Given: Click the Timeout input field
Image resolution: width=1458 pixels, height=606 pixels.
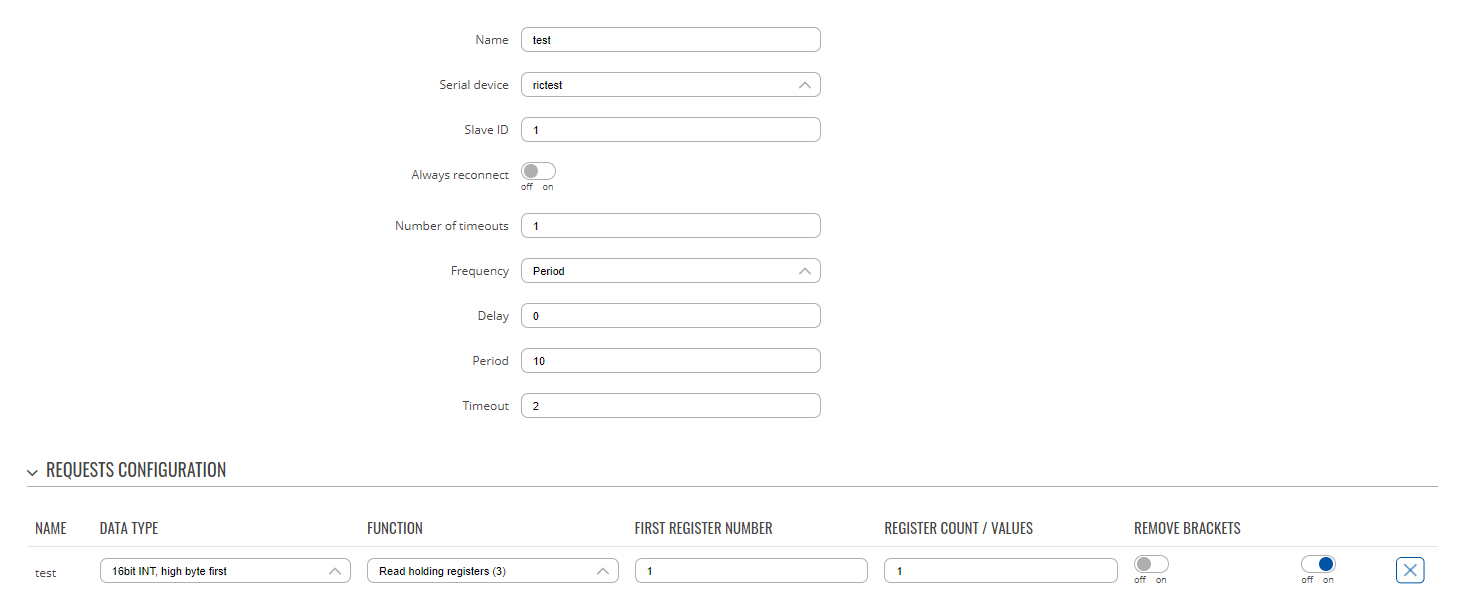Looking at the screenshot, I should (x=671, y=406).
